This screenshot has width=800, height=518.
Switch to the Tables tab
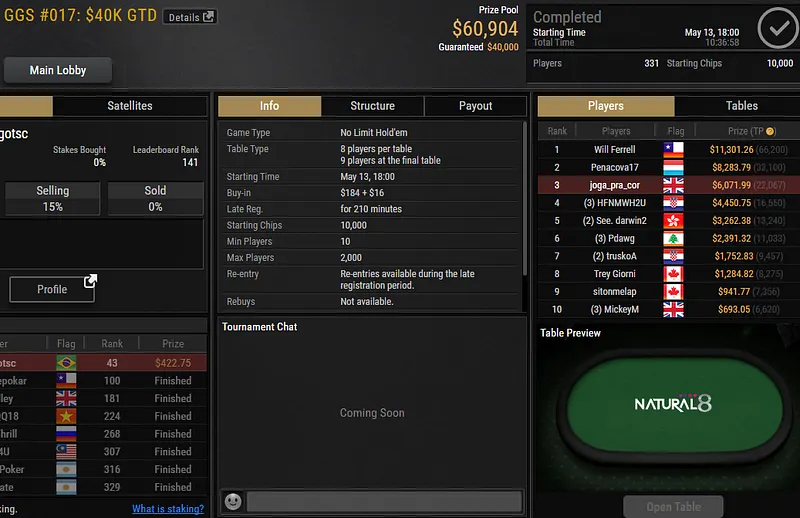point(742,106)
